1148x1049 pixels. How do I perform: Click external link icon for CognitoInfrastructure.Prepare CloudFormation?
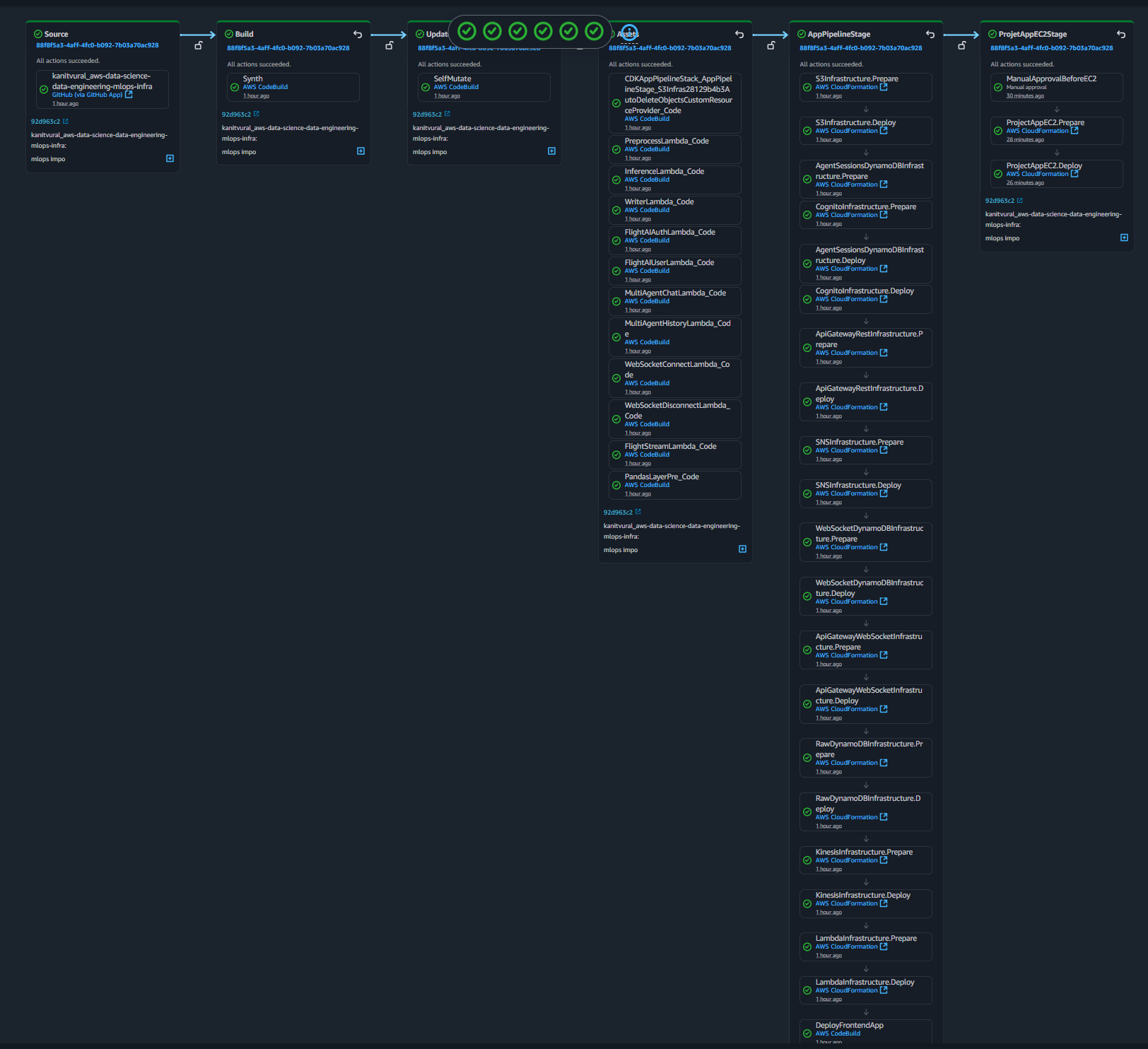point(884,215)
